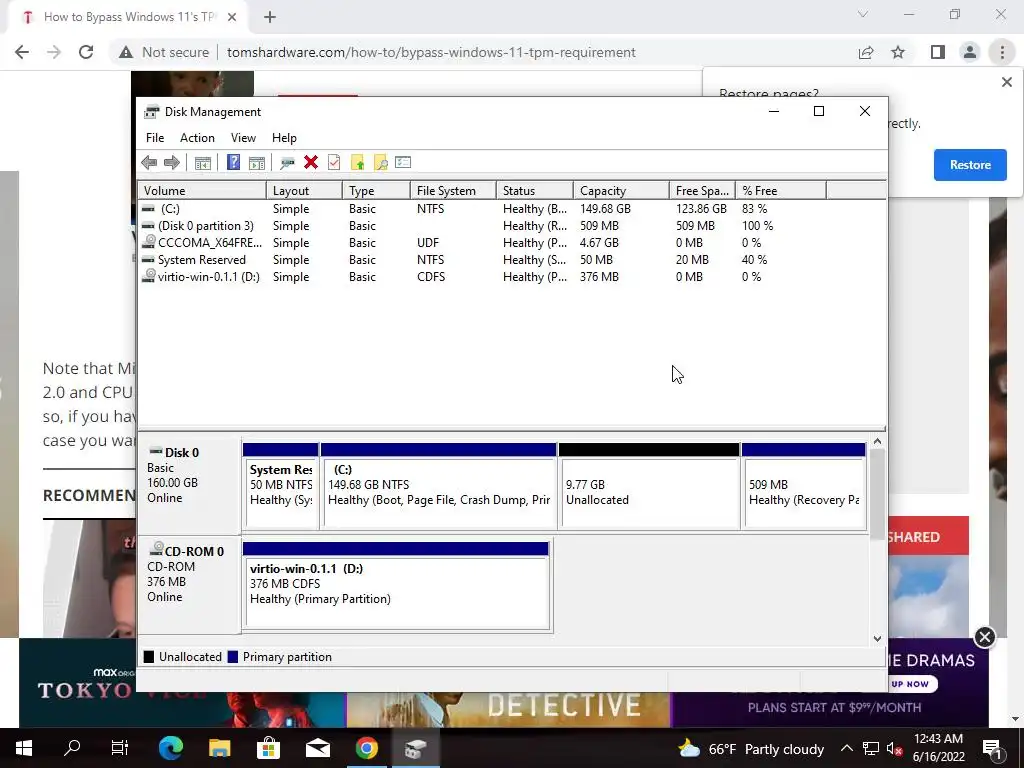The width and height of the screenshot is (1024, 768).
Task: Click the tomshardware.com address bar
Action: pos(431,52)
